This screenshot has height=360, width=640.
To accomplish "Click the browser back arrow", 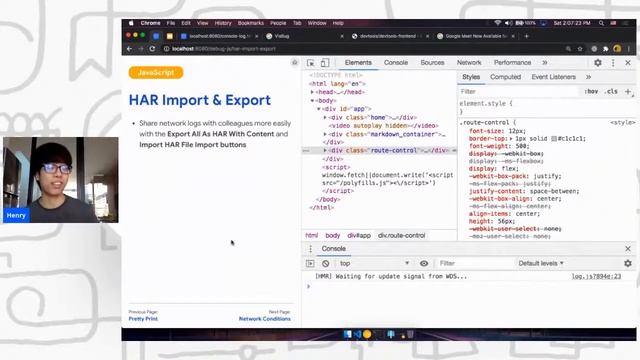I will click(x=129, y=49).
